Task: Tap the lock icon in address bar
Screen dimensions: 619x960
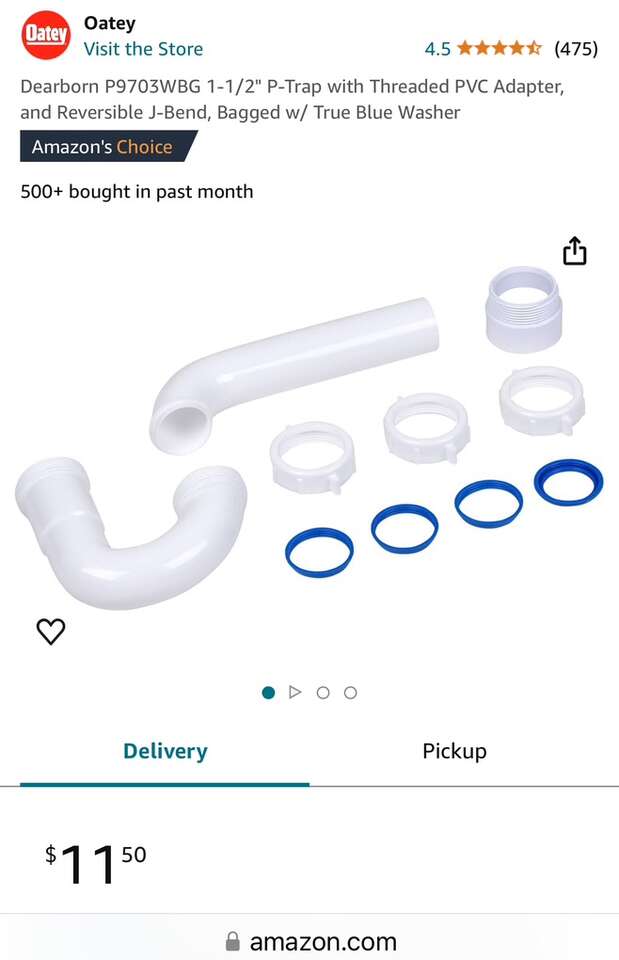Action: 233,942
